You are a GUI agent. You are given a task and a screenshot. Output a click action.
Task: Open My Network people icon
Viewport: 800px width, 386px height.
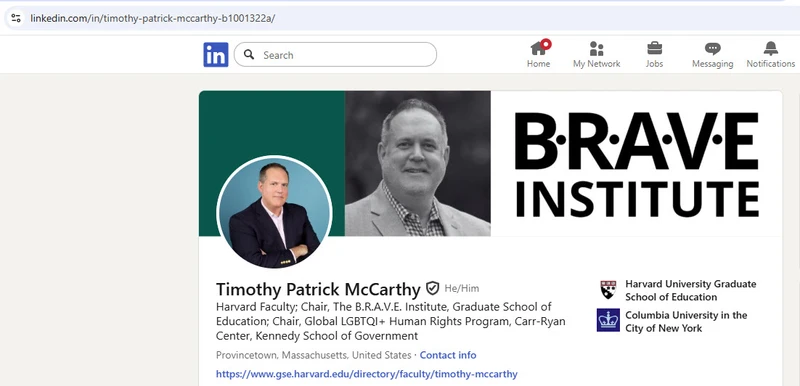[x=596, y=48]
